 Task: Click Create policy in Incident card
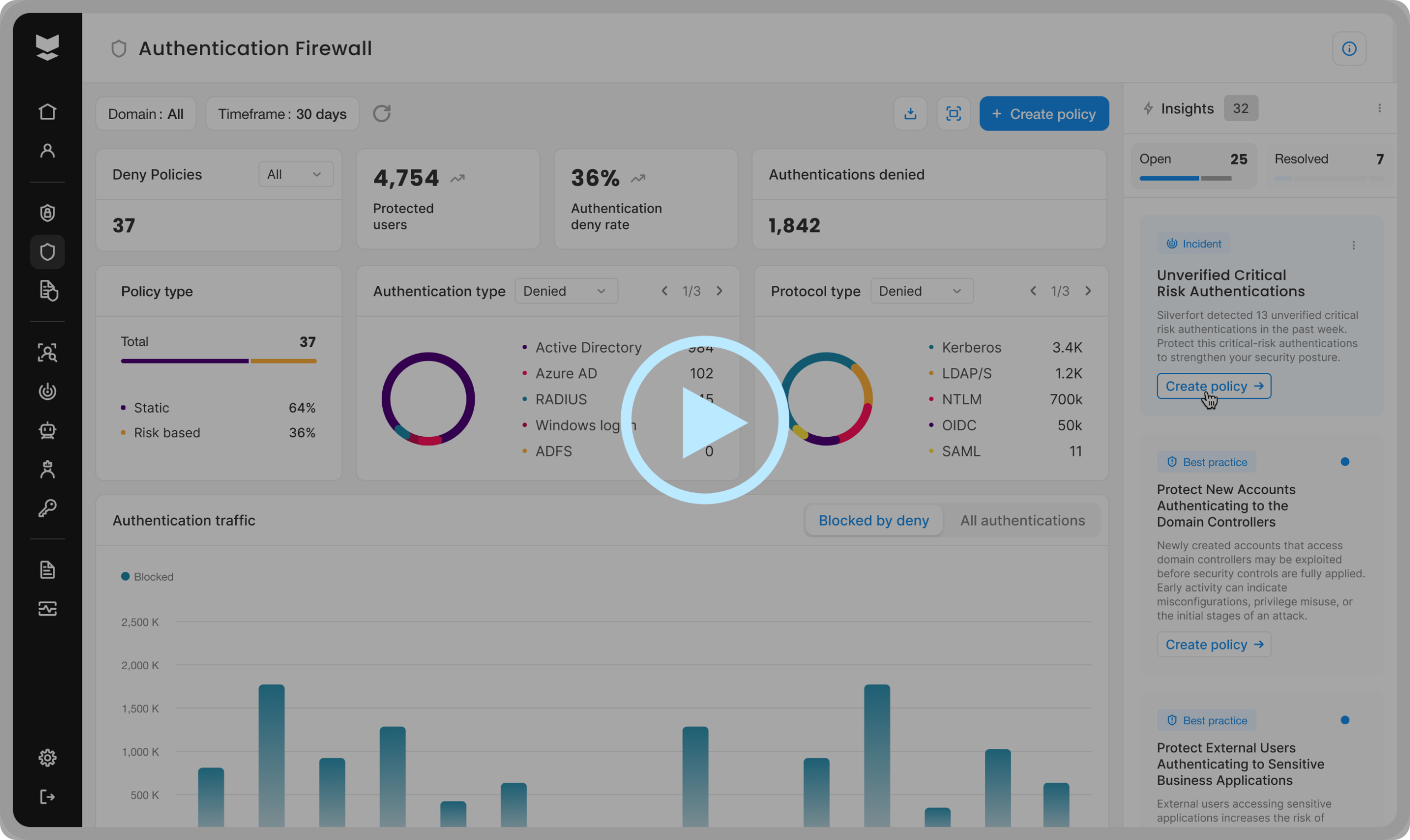(x=1214, y=386)
